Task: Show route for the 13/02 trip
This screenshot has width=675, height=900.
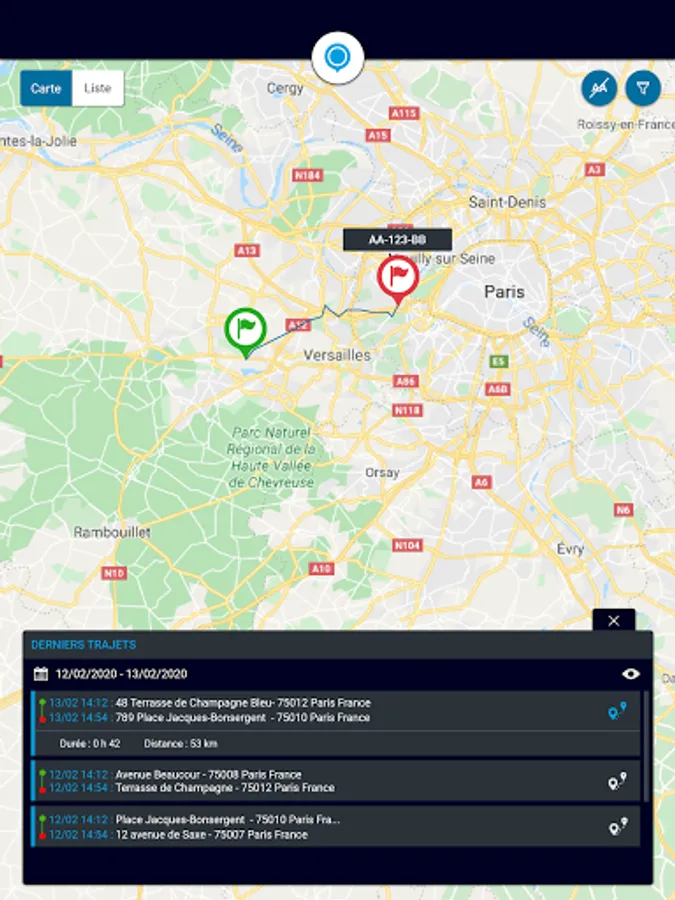Action: point(618,711)
